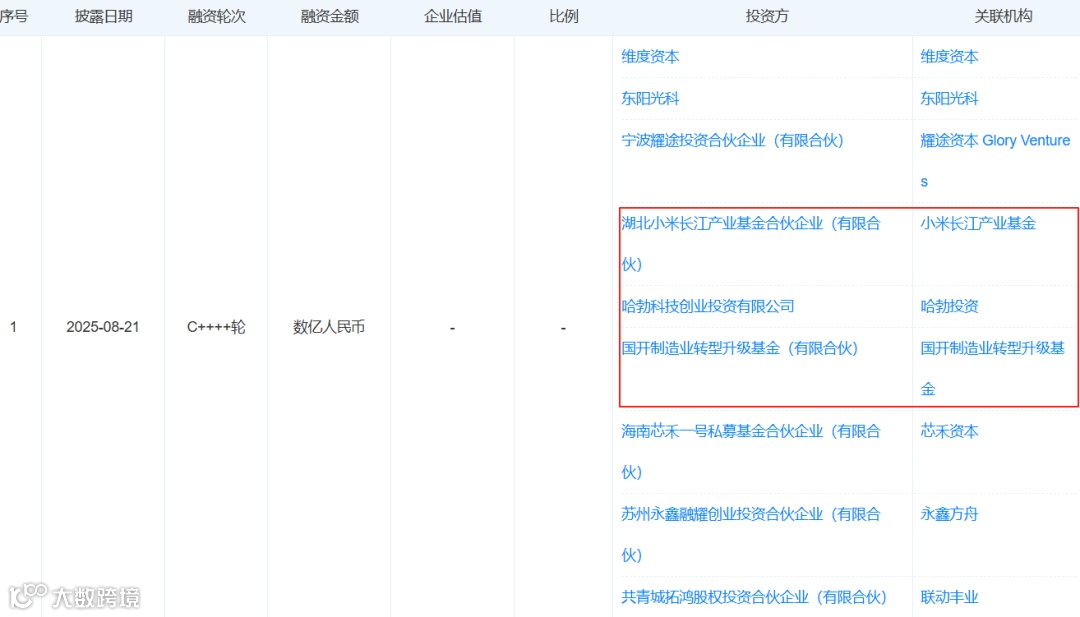The height and width of the screenshot is (617, 1080).
Task: Select the C++++轮 round cell
Action: (216, 327)
